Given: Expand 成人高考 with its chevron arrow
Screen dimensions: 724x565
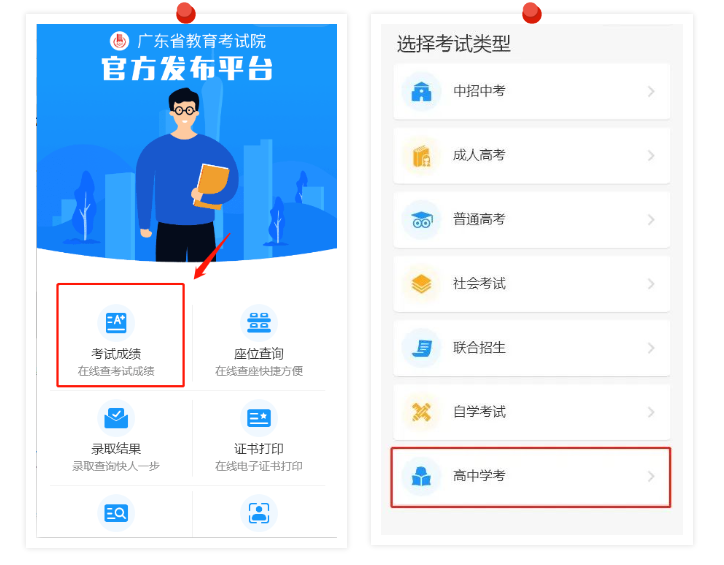Looking at the screenshot, I should point(651,156).
